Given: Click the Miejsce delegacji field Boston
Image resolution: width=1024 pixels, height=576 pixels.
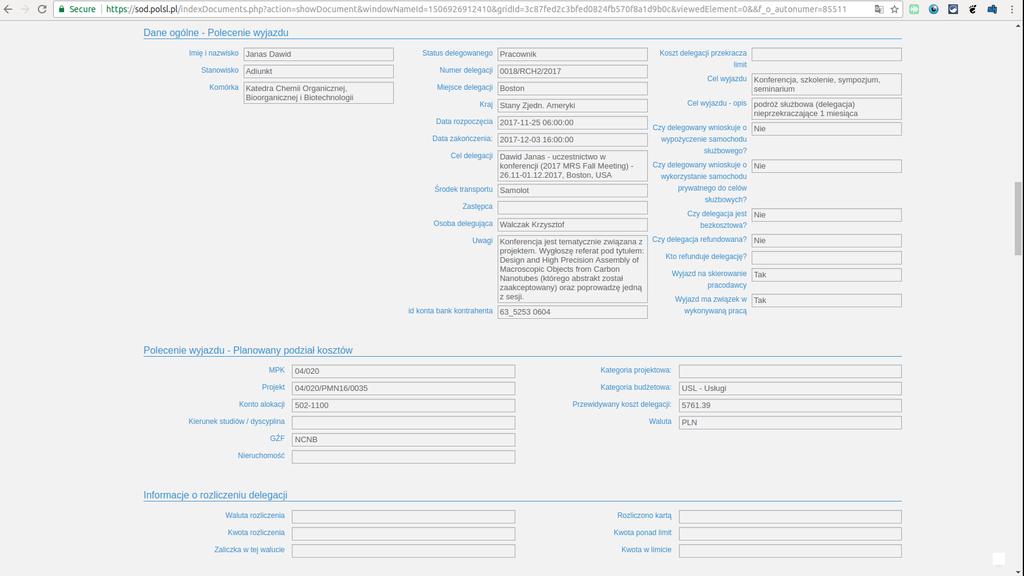Looking at the screenshot, I should (x=573, y=88).
